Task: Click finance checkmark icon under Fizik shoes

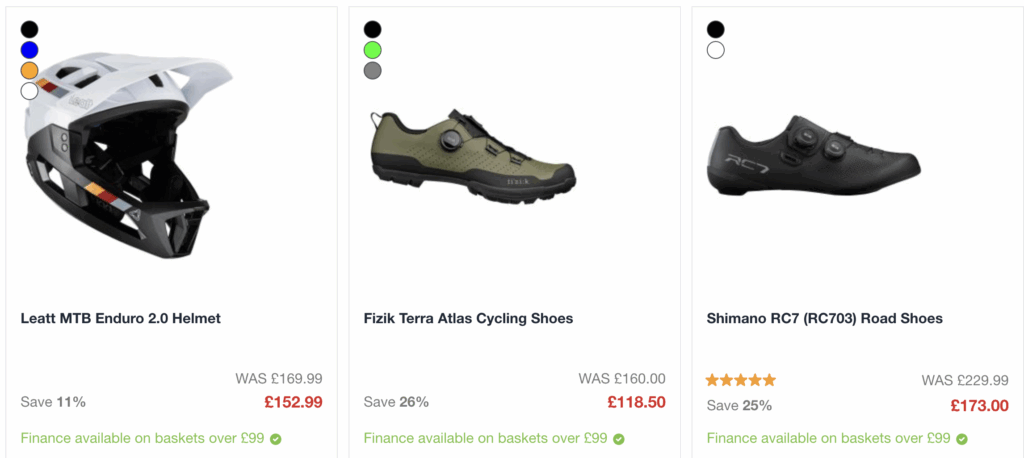Action: click(618, 438)
